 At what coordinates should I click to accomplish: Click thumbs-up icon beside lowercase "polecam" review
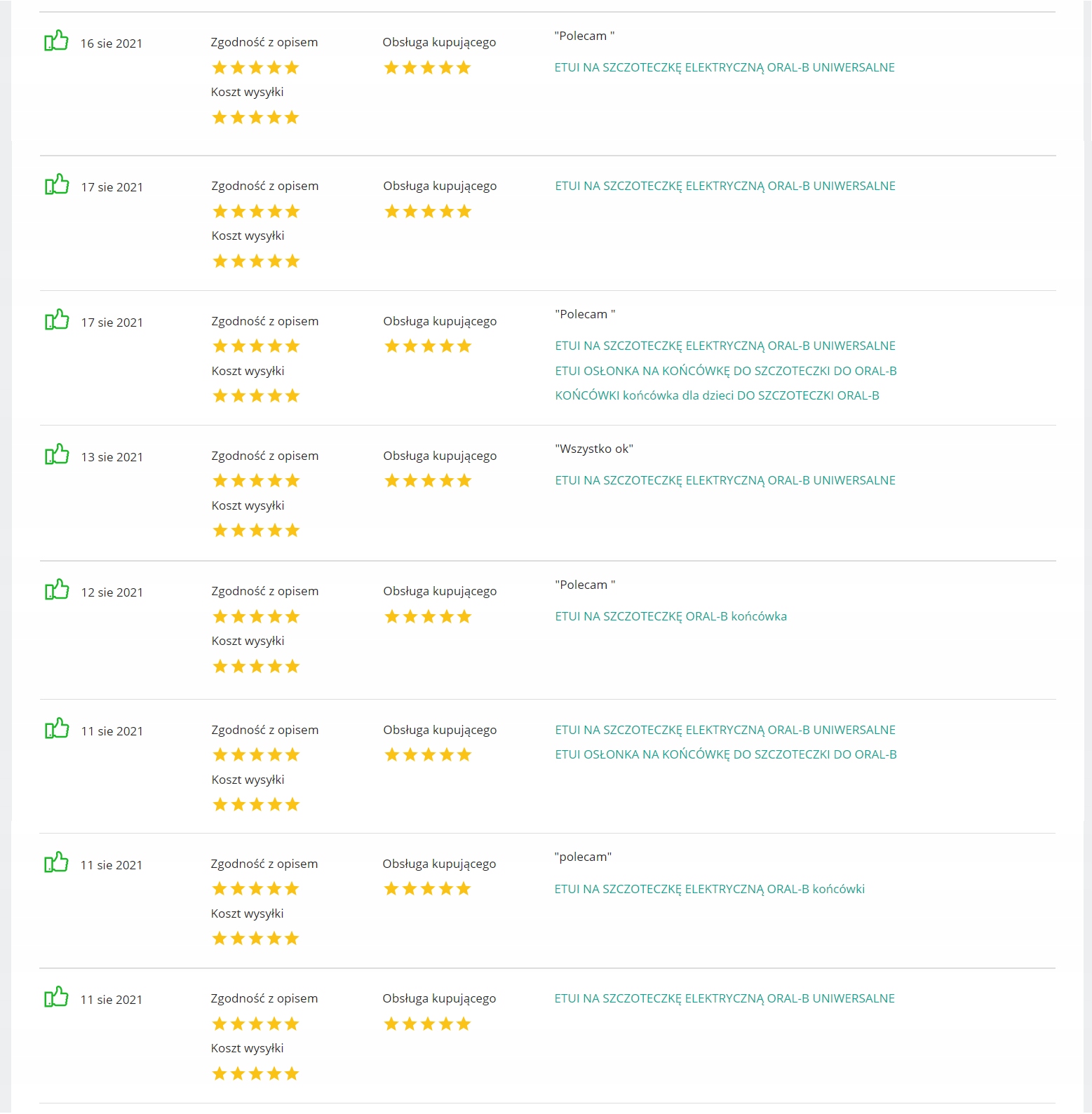(56, 863)
